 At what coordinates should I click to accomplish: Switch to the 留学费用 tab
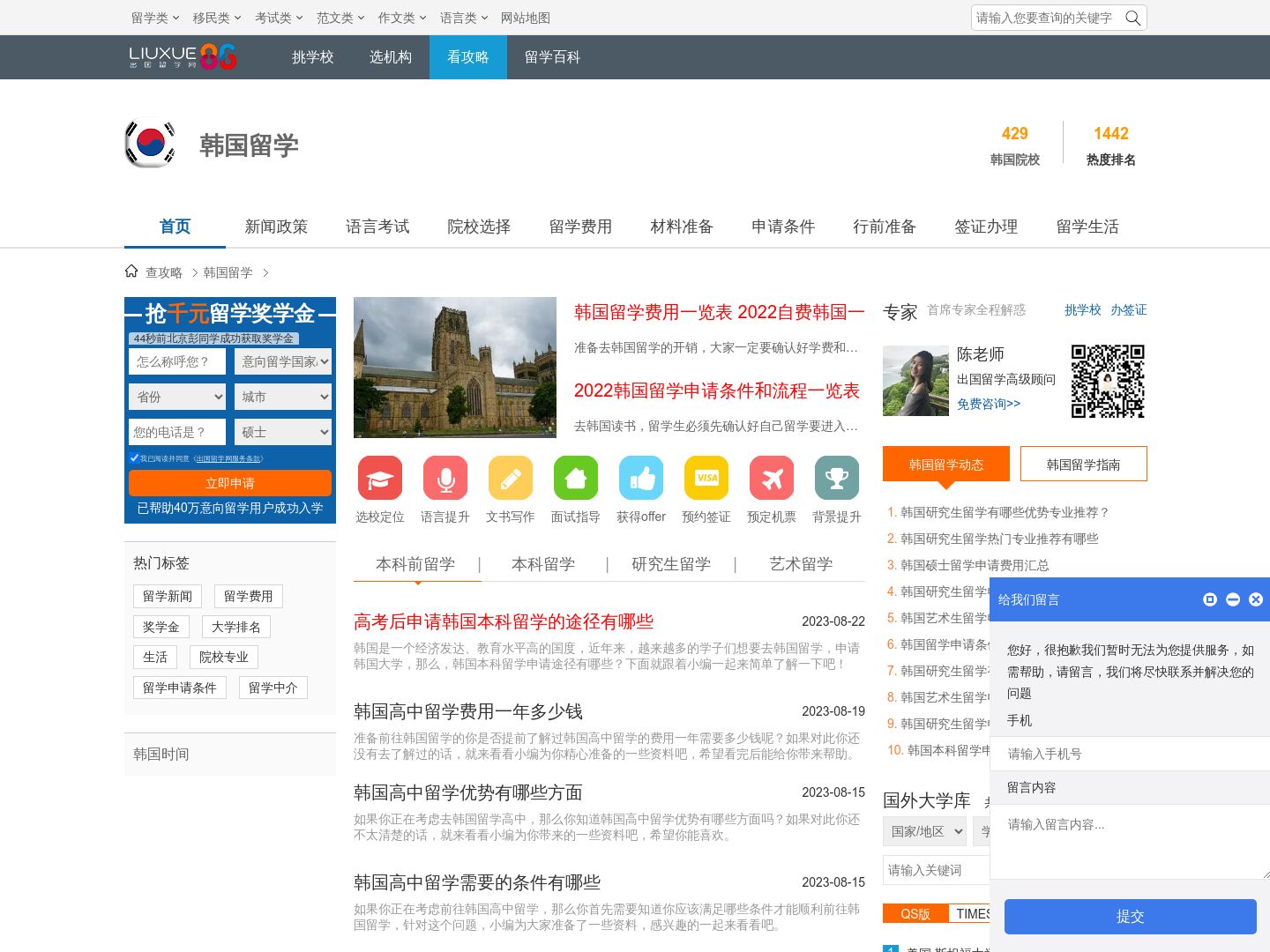click(580, 227)
